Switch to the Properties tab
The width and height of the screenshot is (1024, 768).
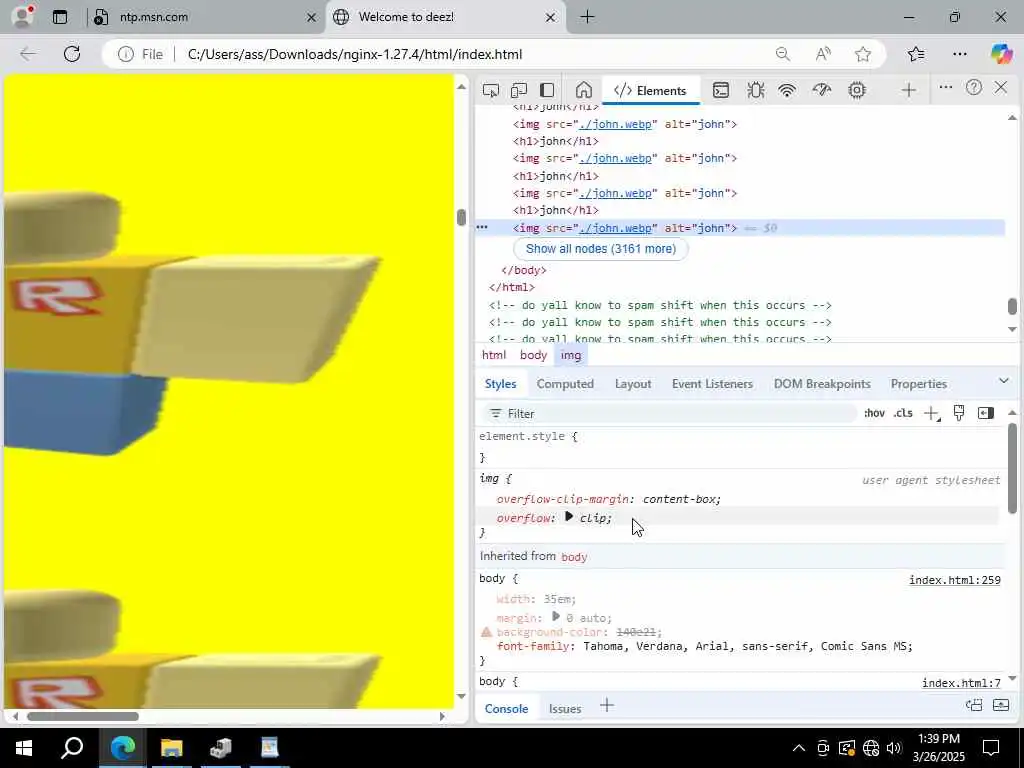pos(919,384)
